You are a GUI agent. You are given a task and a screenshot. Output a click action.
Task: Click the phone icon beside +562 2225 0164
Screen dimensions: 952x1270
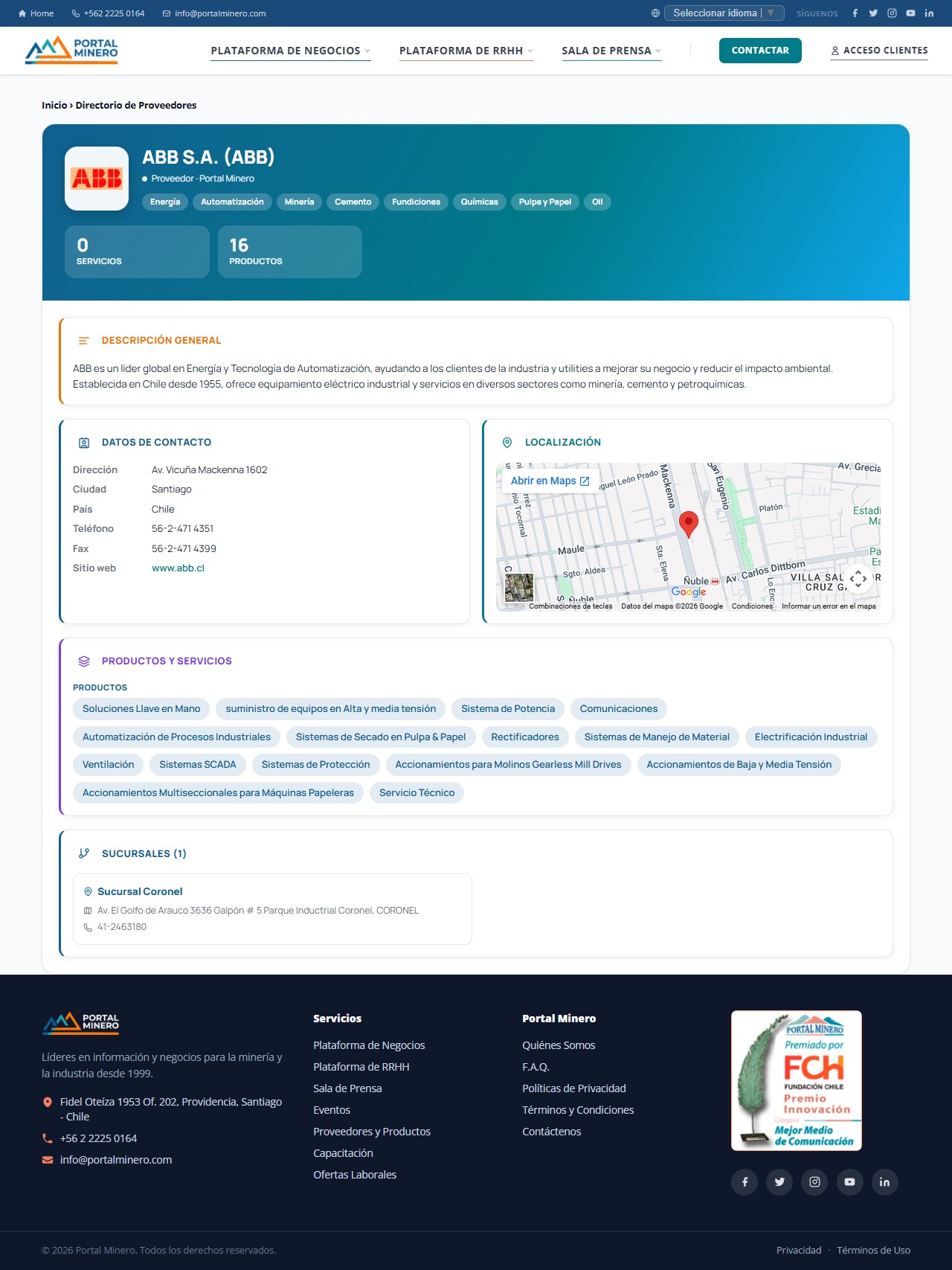(x=76, y=13)
